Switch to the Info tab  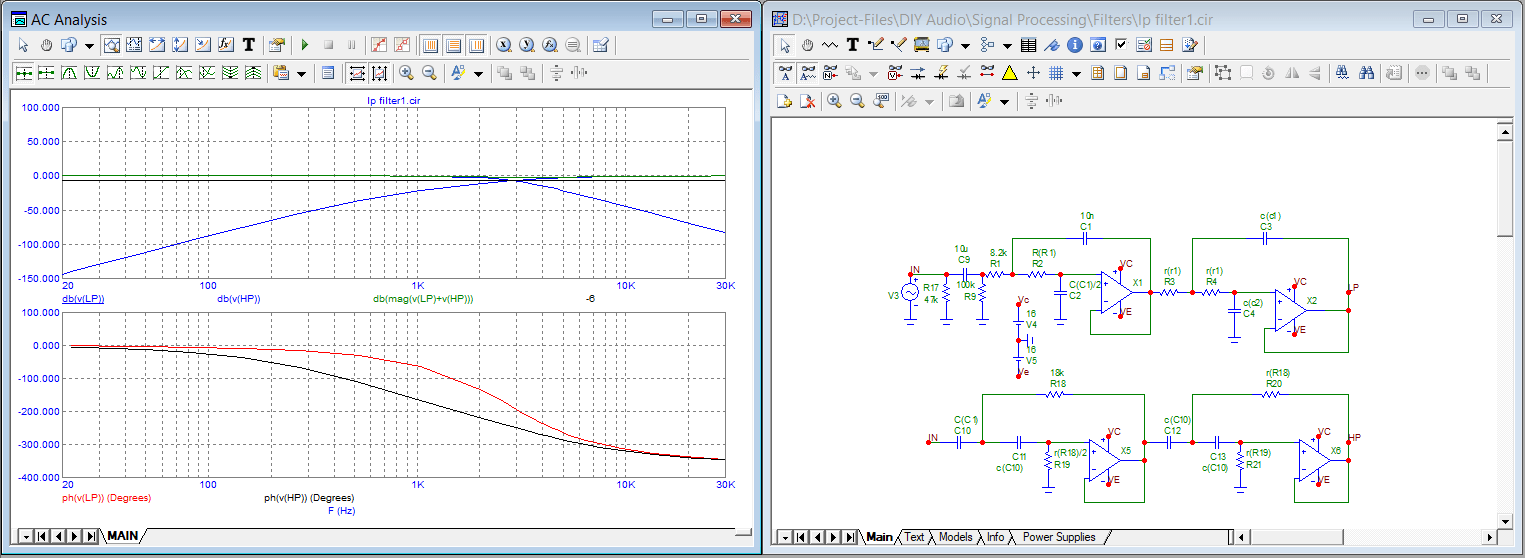pos(995,537)
